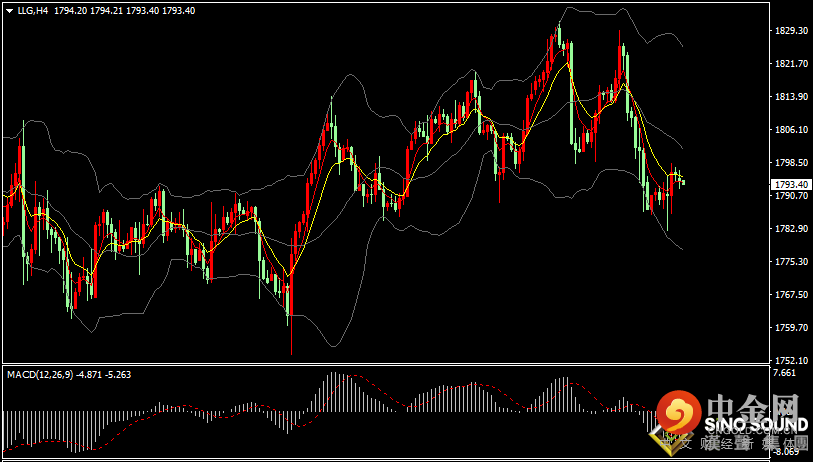This screenshot has height=462, width=813.
Task: Click the 7.661 MACD scale label
Action: click(x=783, y=373)
